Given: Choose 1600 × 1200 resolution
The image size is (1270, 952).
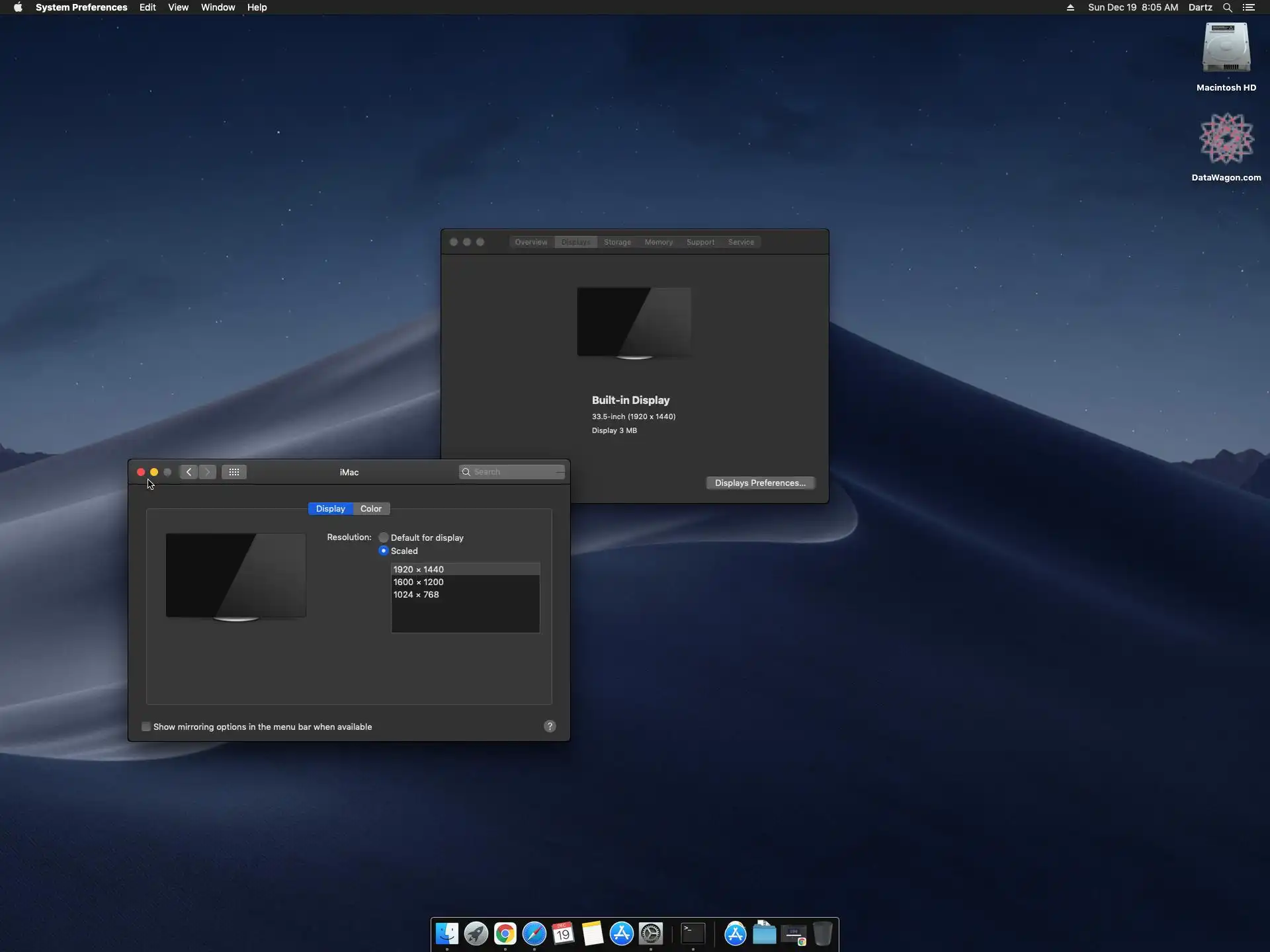Looking at the screenshot, I should pyautogui.click(x=419, y=582).
